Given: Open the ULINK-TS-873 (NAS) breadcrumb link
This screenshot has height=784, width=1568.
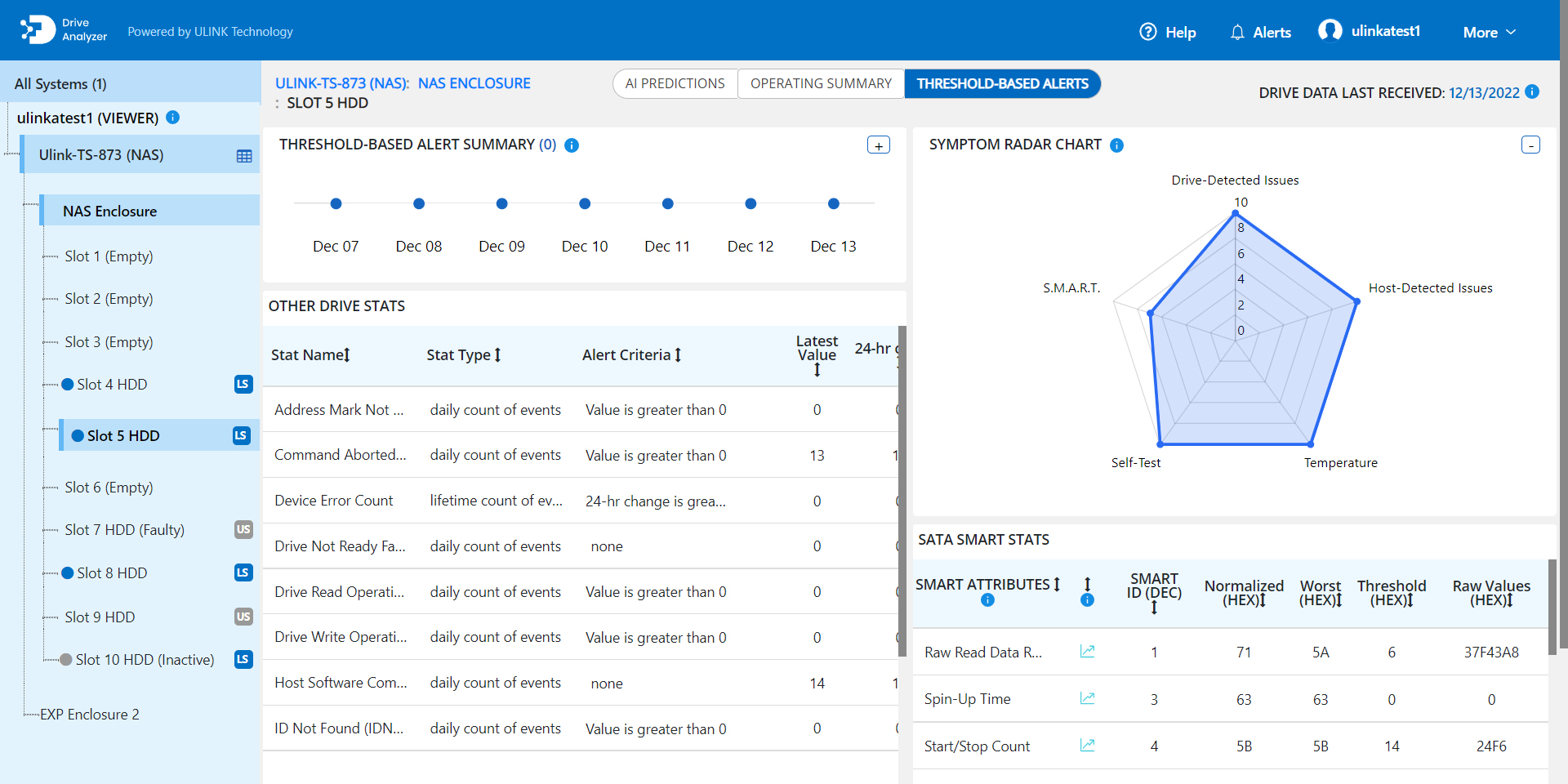Looking at the screenshot, I should (x=342, y=83).
